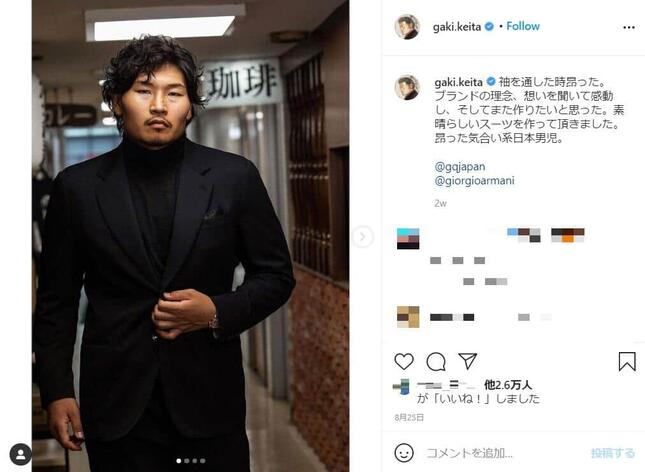Submit comment with 投稿する button
The width and height of the screenshot is (645, 472).
click(x=613, y=453)
